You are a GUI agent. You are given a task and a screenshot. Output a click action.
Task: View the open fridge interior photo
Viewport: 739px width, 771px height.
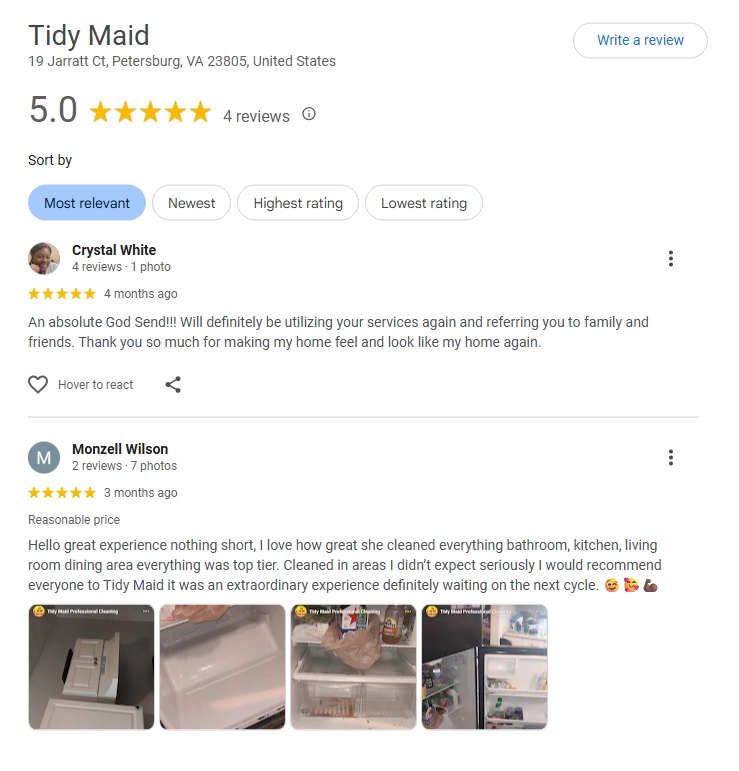tap(354, 667)
